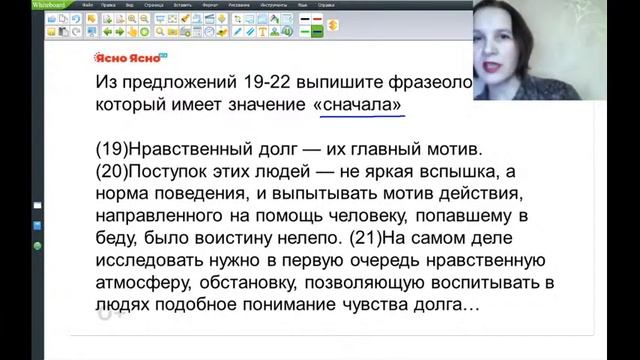640x360 pixels.
Task: Go to previous page with green left arrow
Action: [108, 31]
